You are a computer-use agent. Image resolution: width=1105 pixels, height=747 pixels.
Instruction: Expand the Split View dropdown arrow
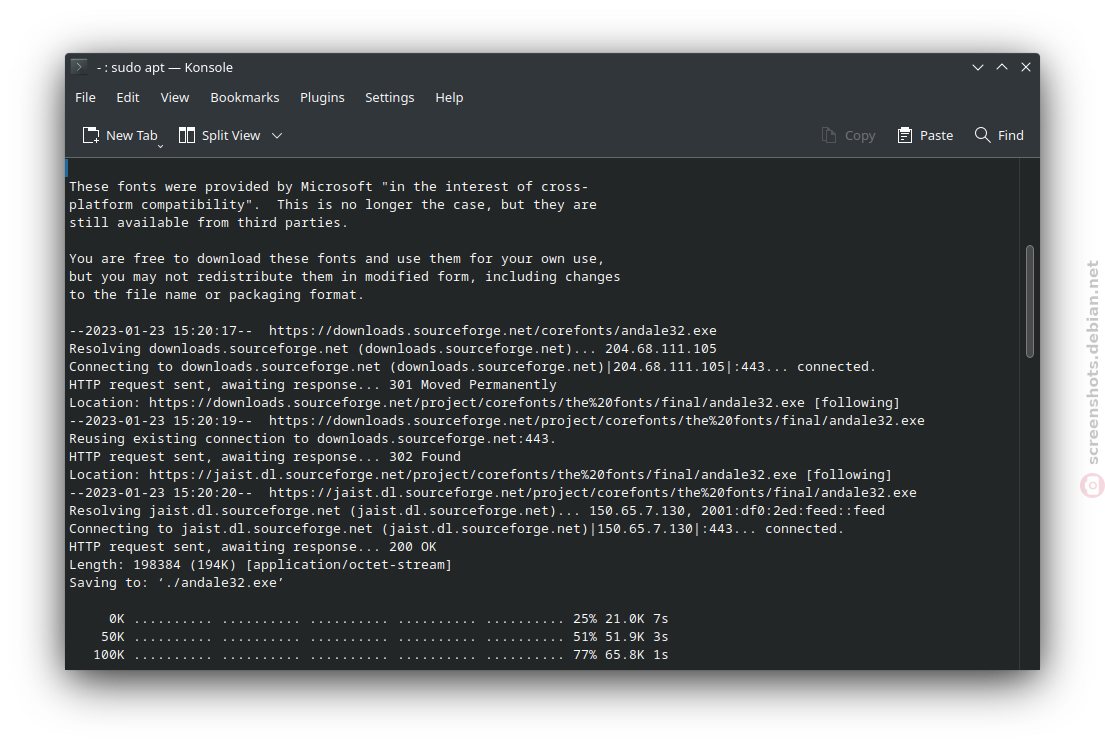(277, 135)
